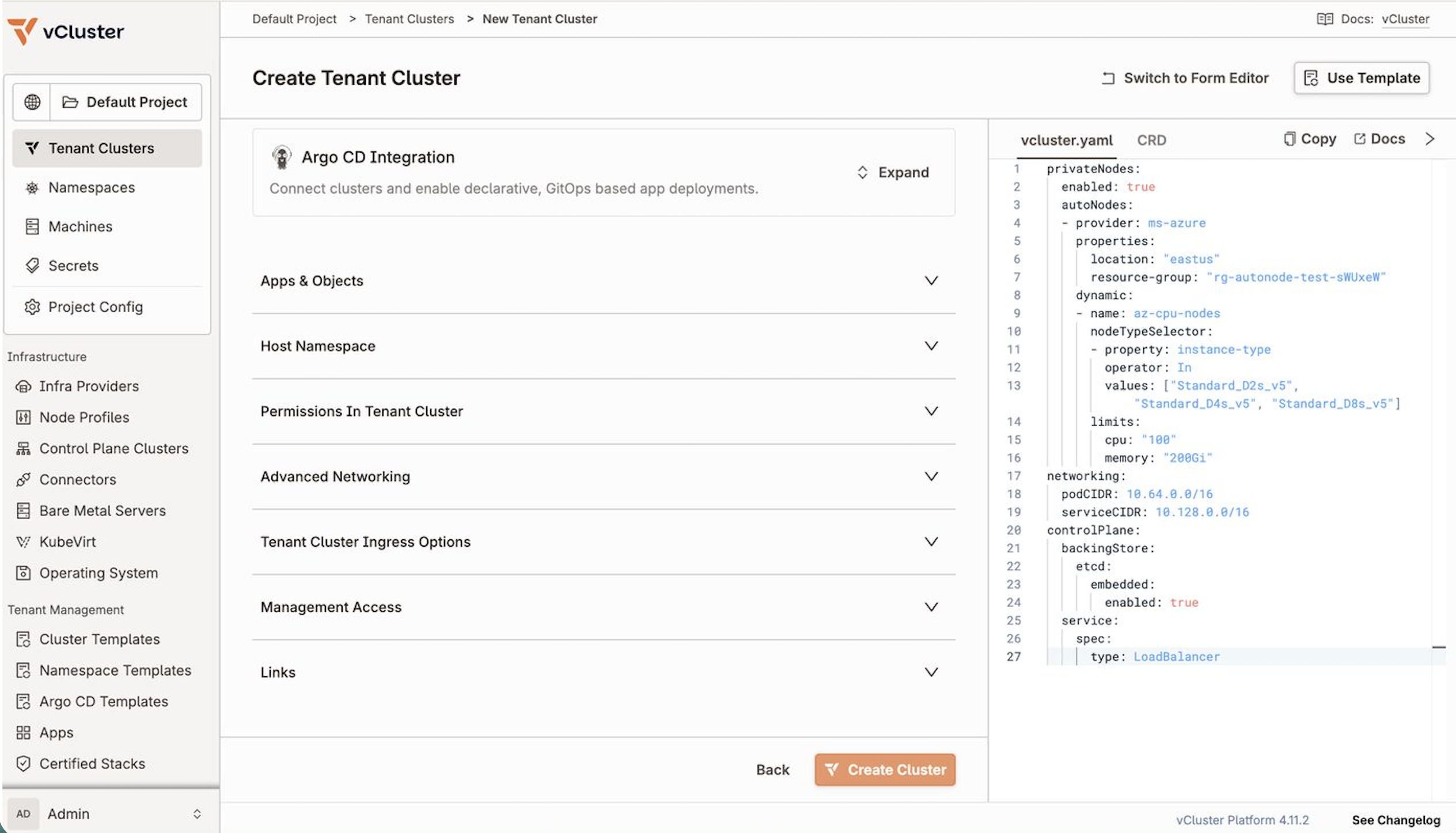The height and width of the screenshot is (833, 1456).
Task: Click the Bare Metal Servers icon
Action: point(23,510)
